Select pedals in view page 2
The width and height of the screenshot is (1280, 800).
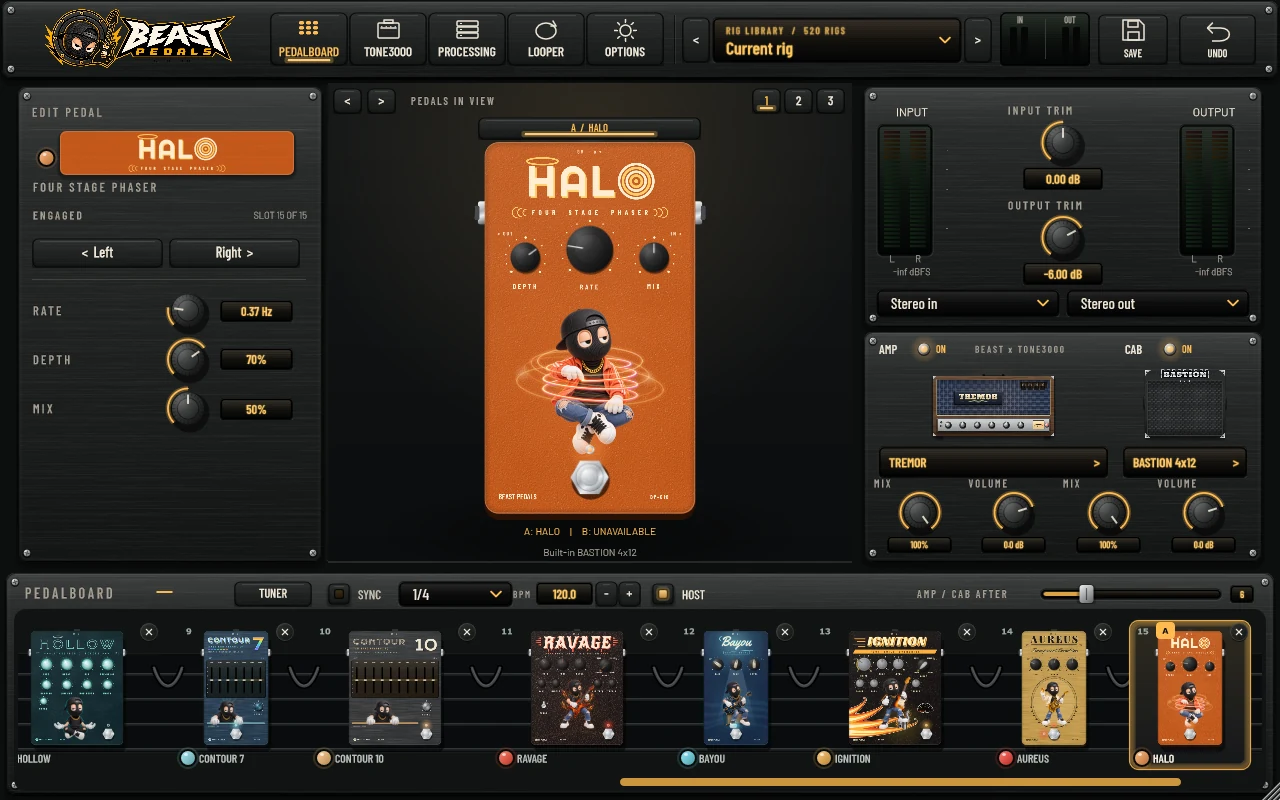point(798,101)
